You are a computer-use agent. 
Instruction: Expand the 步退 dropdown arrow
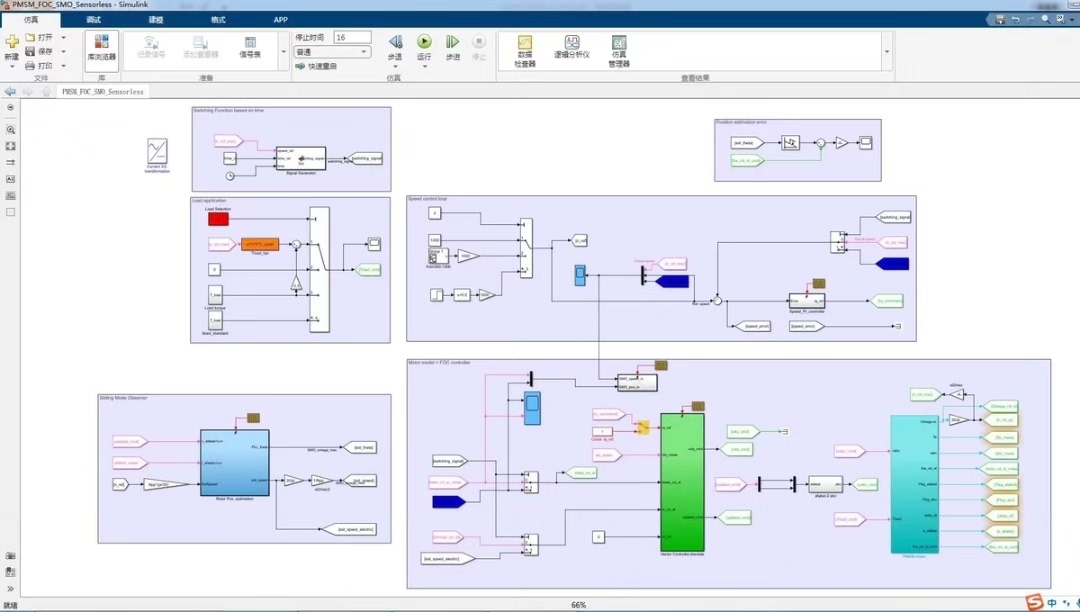(395, 66)
